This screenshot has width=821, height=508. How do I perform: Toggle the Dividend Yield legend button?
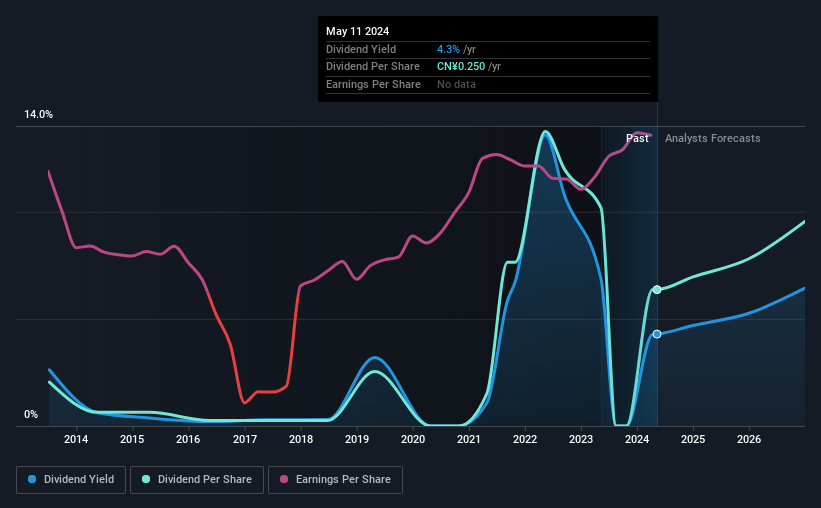pyautogui.click(x=71, y=480)
